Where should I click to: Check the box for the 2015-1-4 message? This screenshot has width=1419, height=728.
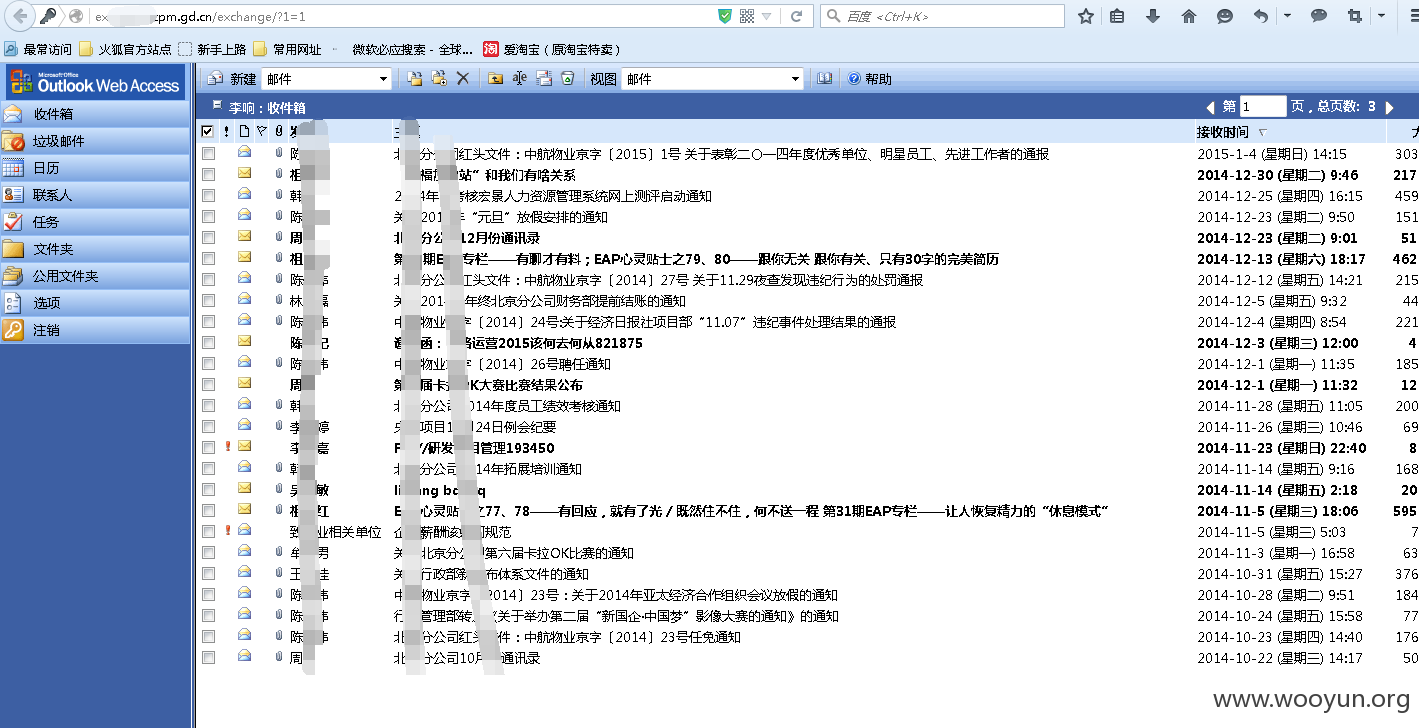click(x=208, y=154)
